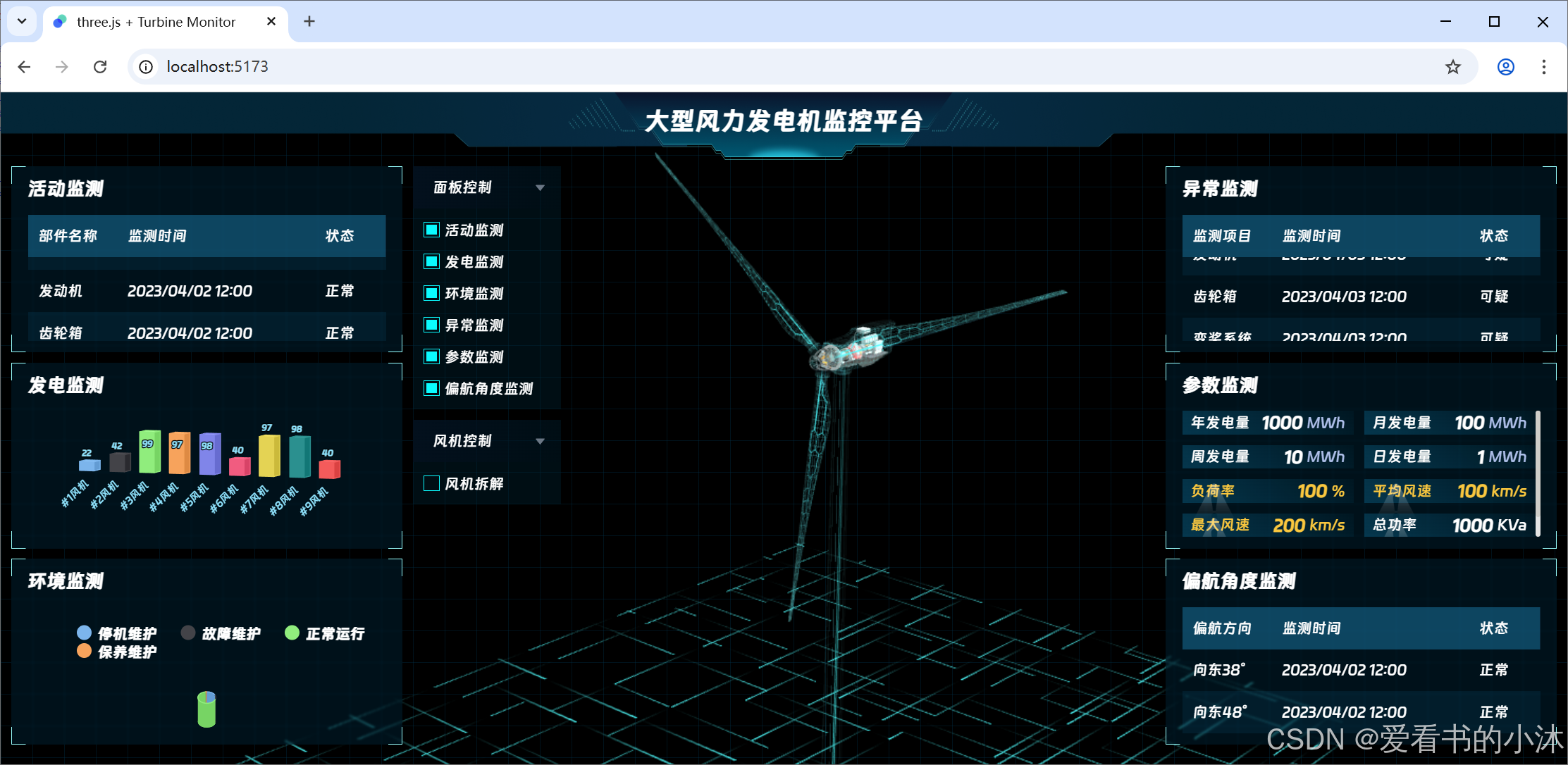Open the tab search chevron dropdown
Viewport: 1568px width, 765px height.
pos(22,21)
